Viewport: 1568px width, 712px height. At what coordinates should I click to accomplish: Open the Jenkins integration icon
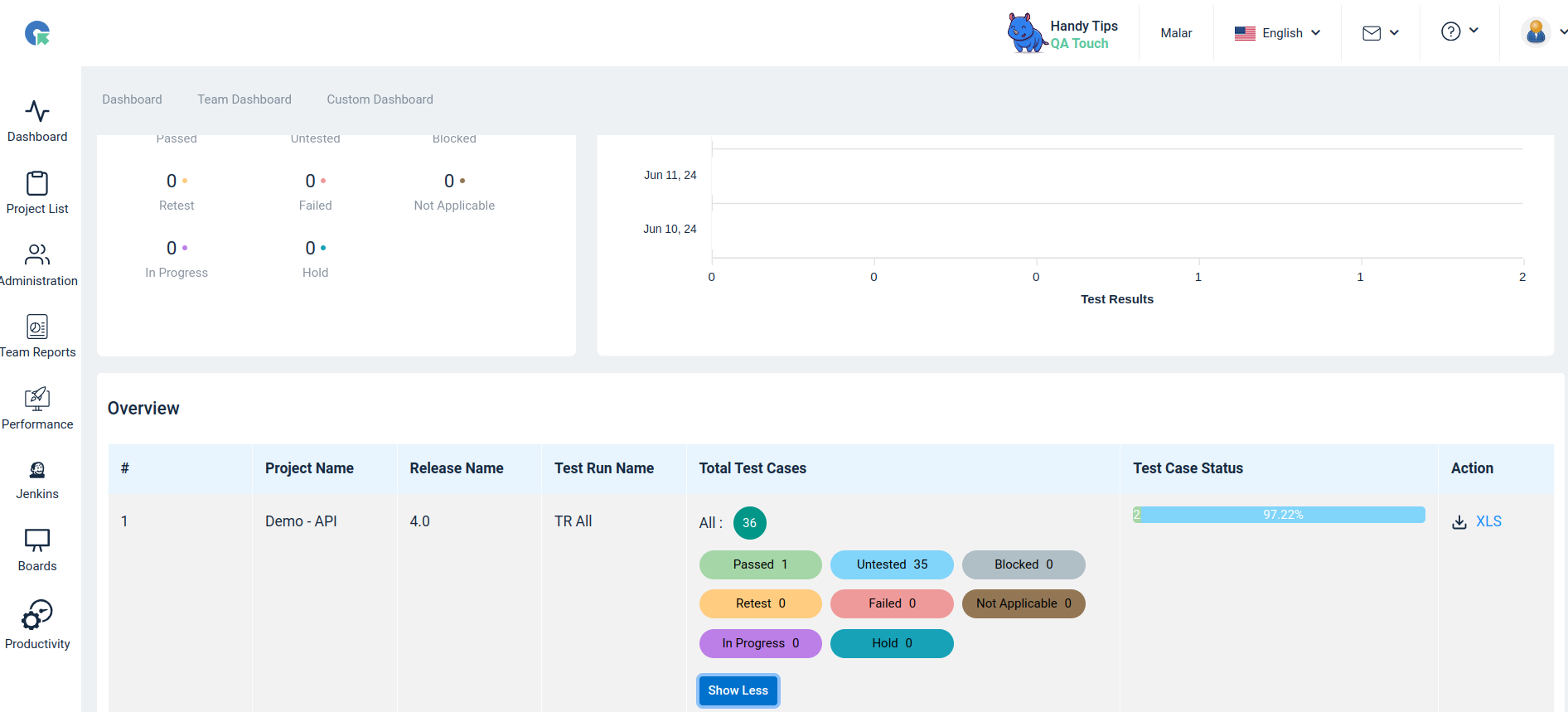(37, 470)
